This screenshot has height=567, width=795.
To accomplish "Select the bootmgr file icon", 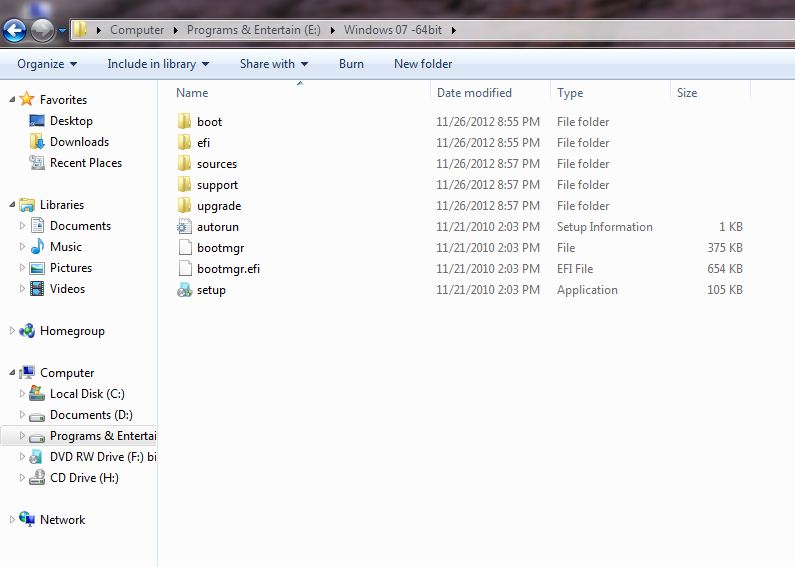I will (x=185, y=247).
